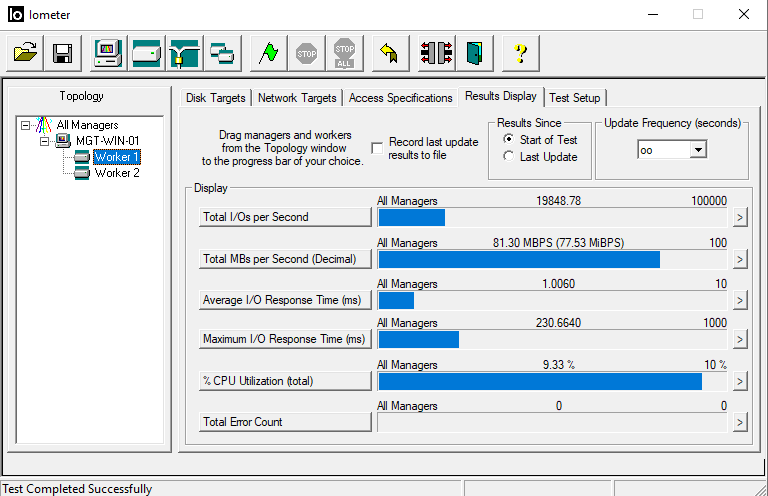Start tests with the green flag icon
The height and width of the screenshot is (496, 768).
click(268, 53)
